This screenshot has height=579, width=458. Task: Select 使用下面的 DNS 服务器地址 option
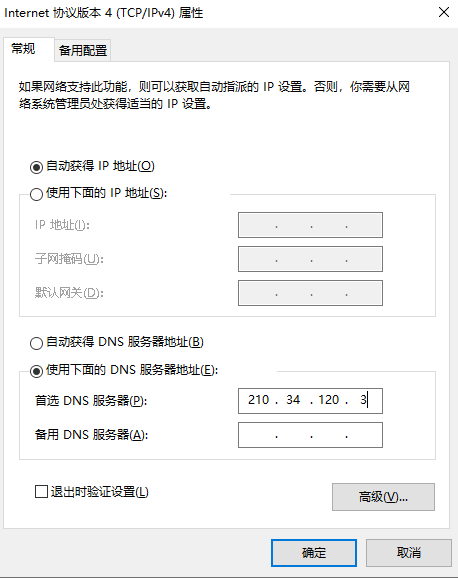click(x=36, y=371)
